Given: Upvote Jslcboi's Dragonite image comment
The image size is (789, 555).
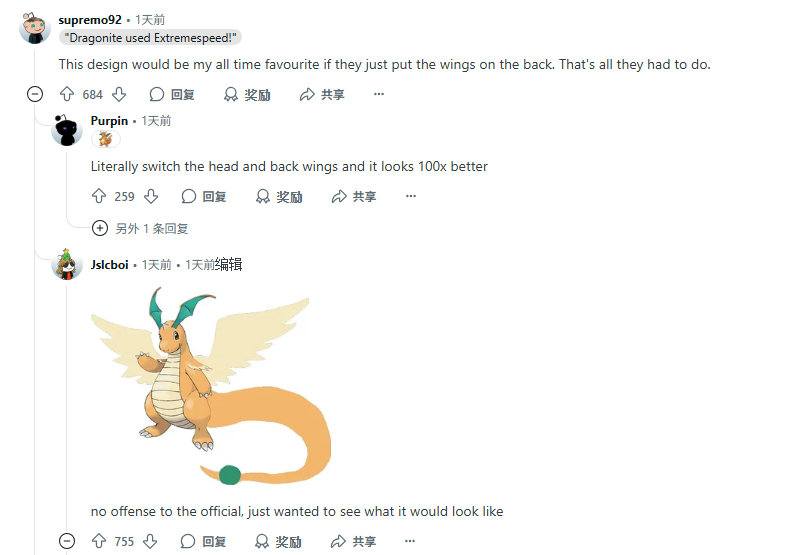Looking at the screenshot, I should pos(99,541).
